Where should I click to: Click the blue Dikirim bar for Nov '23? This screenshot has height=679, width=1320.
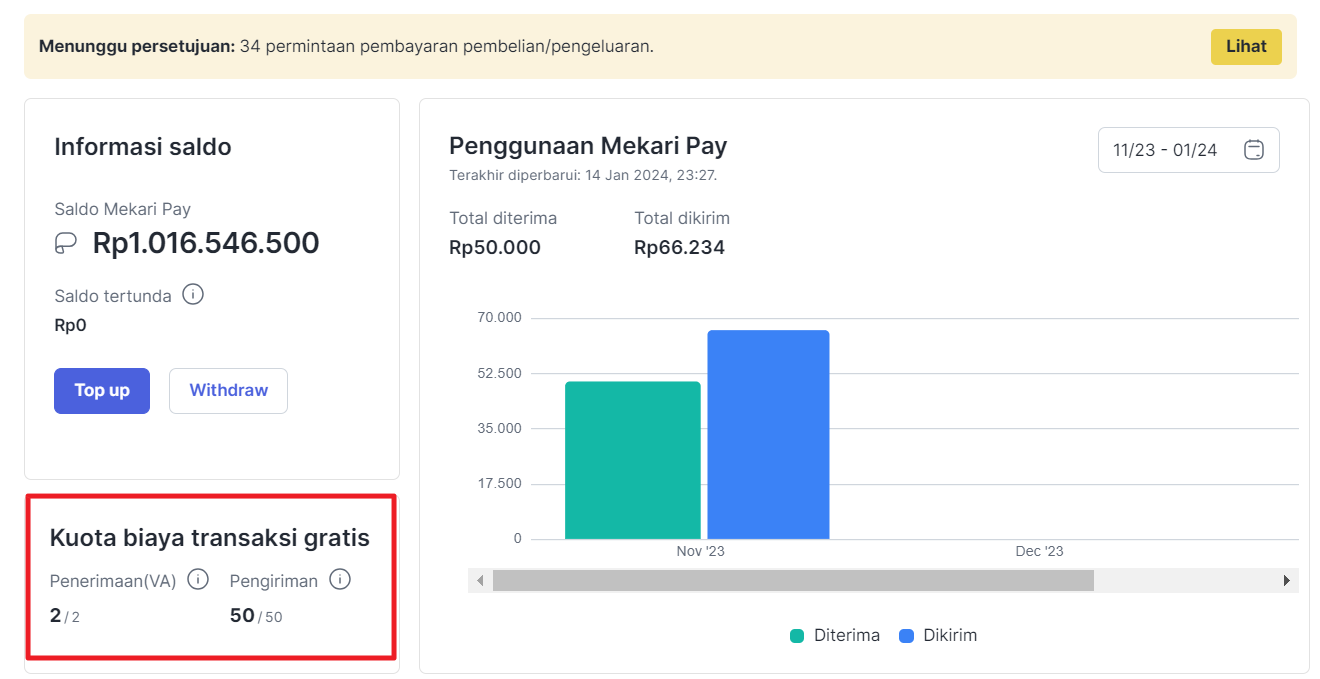(x=768, y=434)
